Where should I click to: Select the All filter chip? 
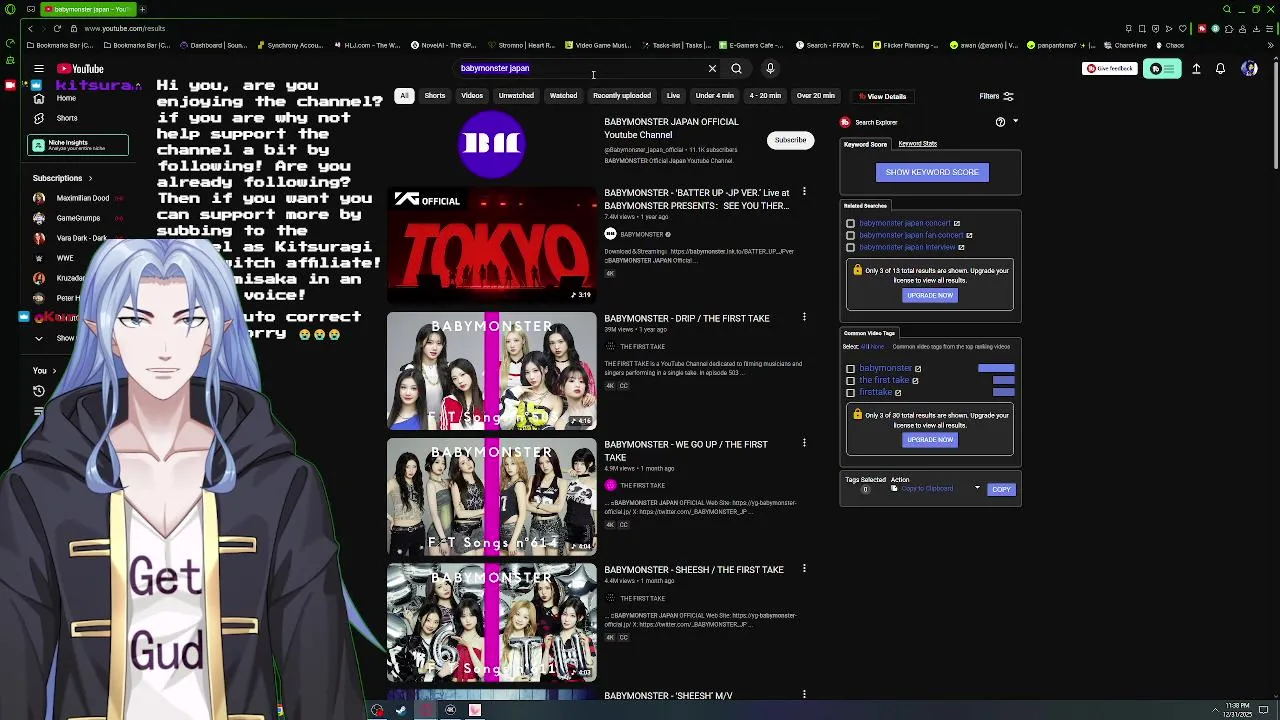404,96
